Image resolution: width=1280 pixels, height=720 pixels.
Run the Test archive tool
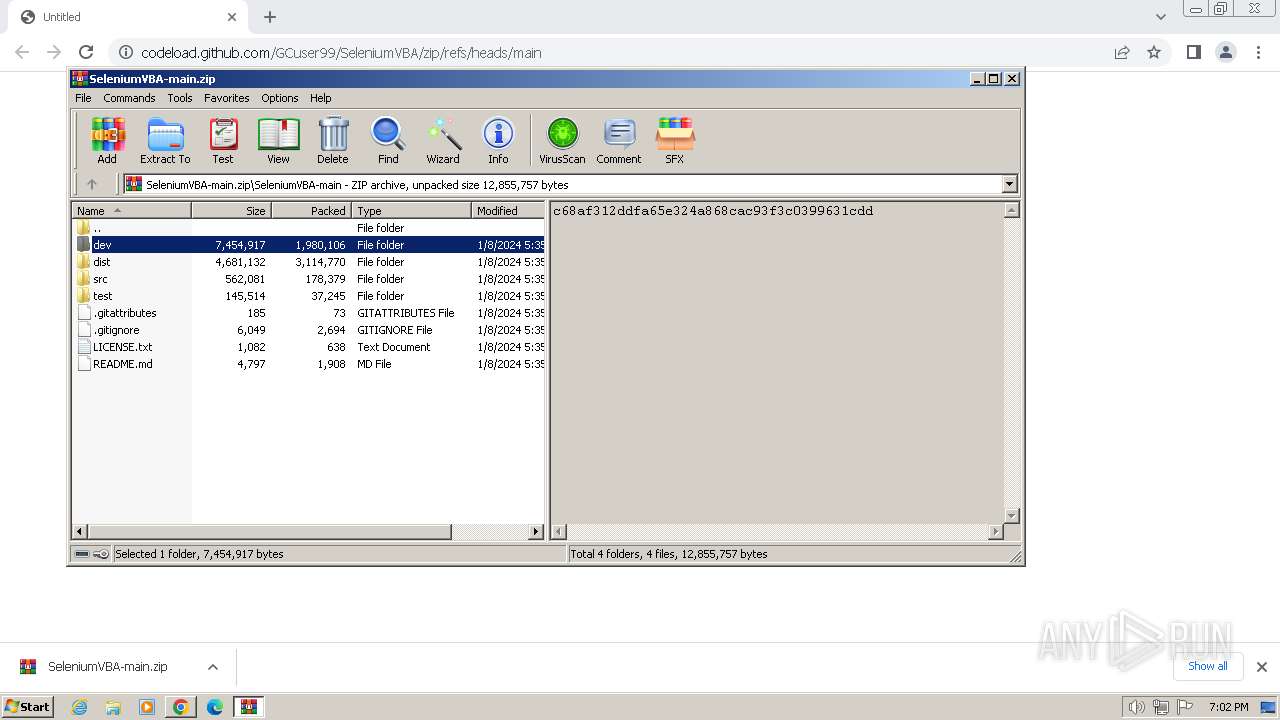[223, 140]
